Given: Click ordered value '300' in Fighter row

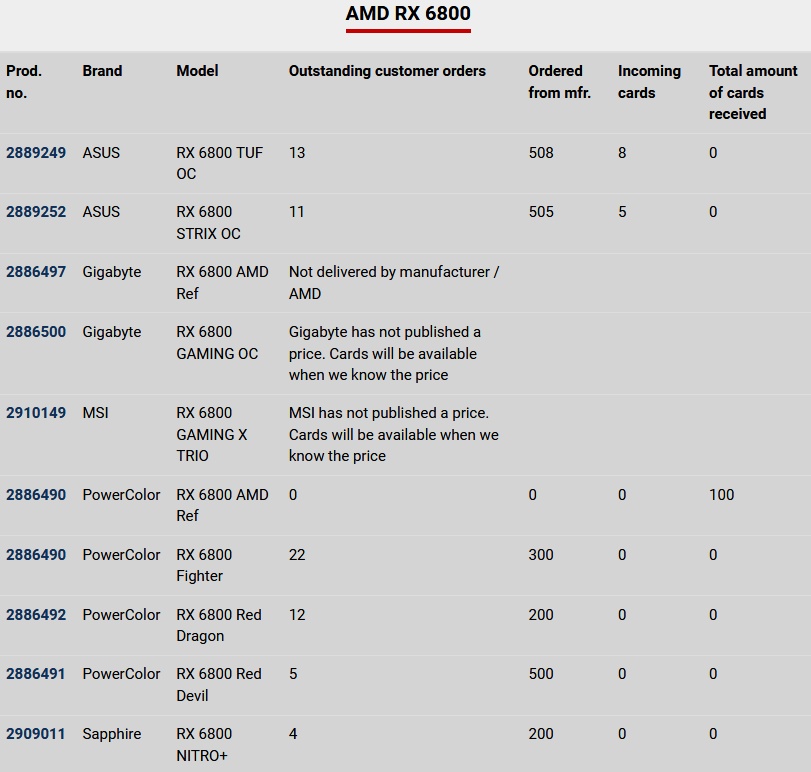Looking at the screenshot, I should [x=541, y=554].
